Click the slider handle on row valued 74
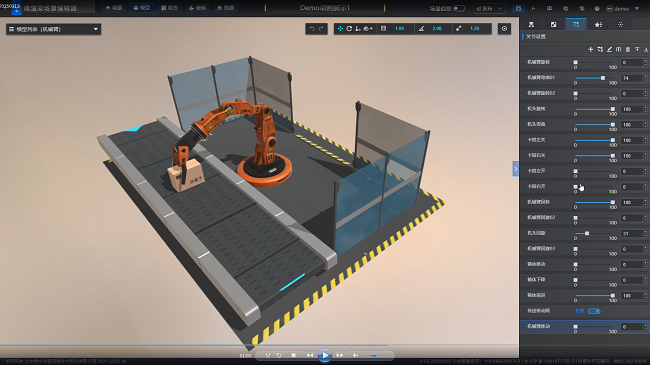Viewport: 650px width, 365px height. 603,78
